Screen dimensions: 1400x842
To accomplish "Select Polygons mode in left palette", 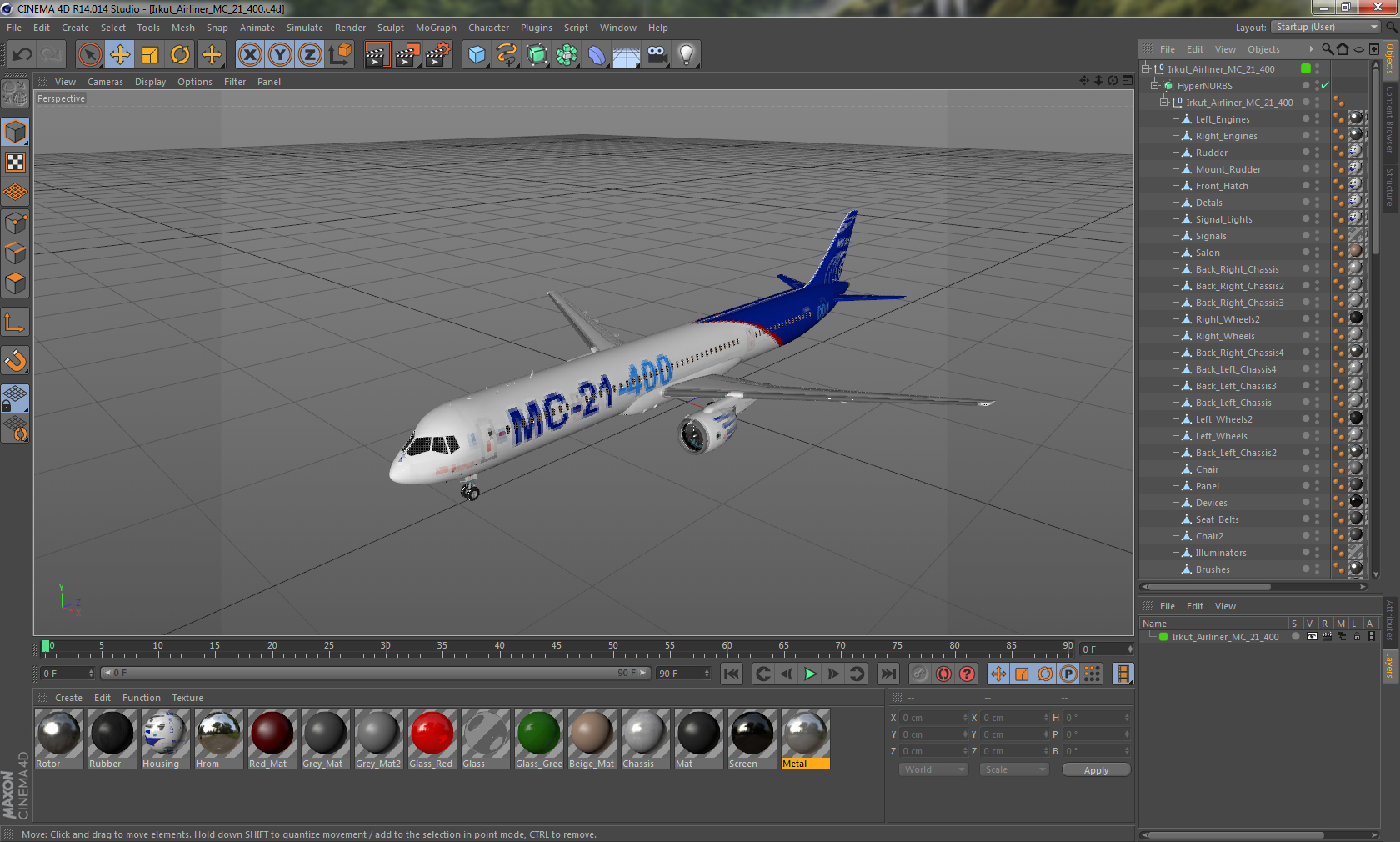I will pos(15,283).
